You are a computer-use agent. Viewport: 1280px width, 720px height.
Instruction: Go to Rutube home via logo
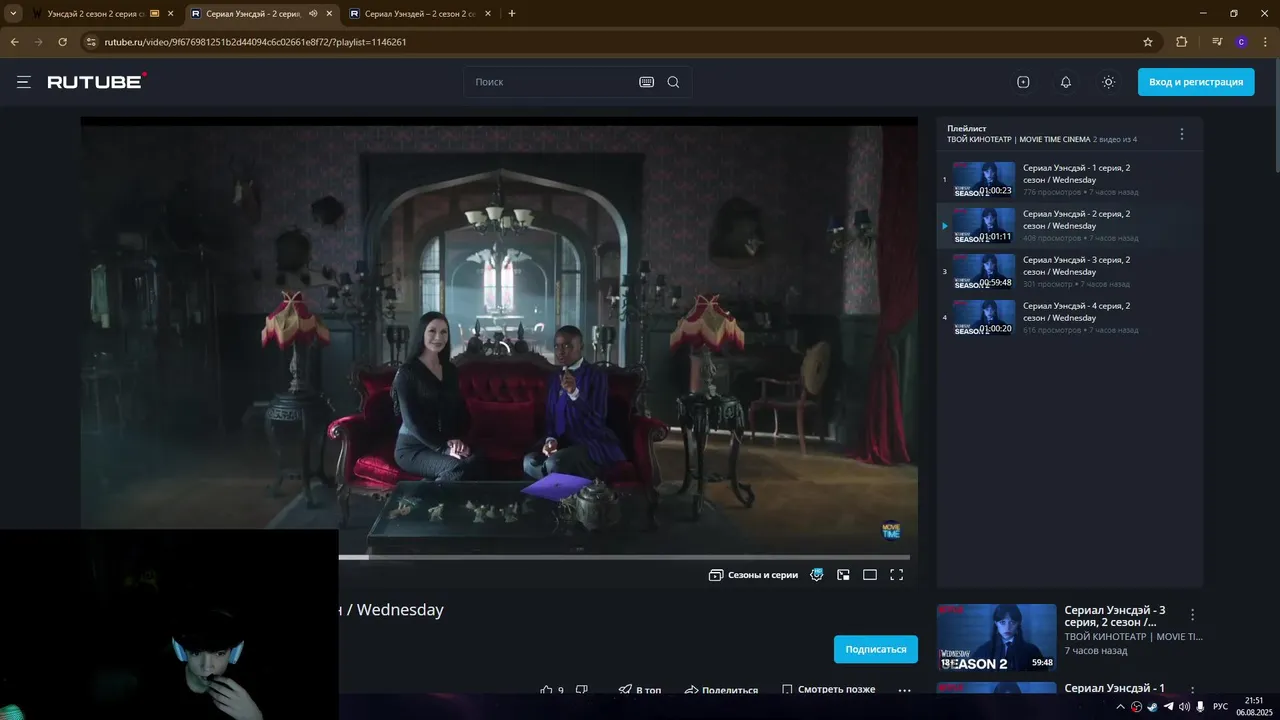click(97, 82)
